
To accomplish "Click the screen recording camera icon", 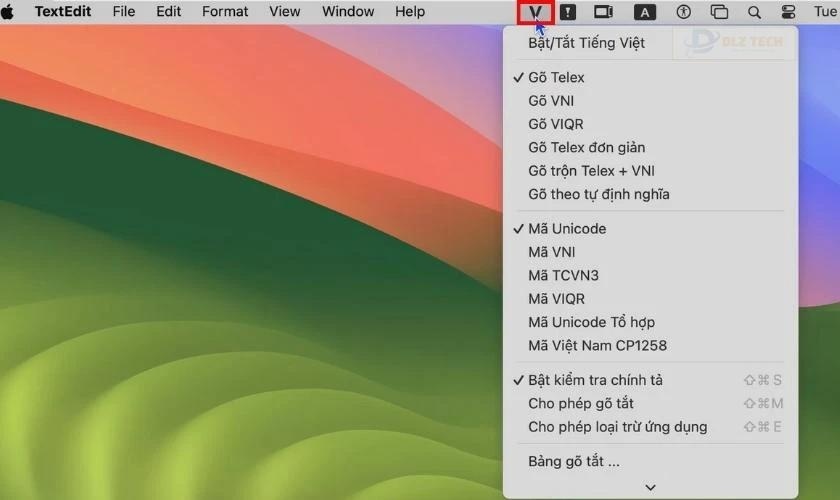I will (x=603, y=12).
